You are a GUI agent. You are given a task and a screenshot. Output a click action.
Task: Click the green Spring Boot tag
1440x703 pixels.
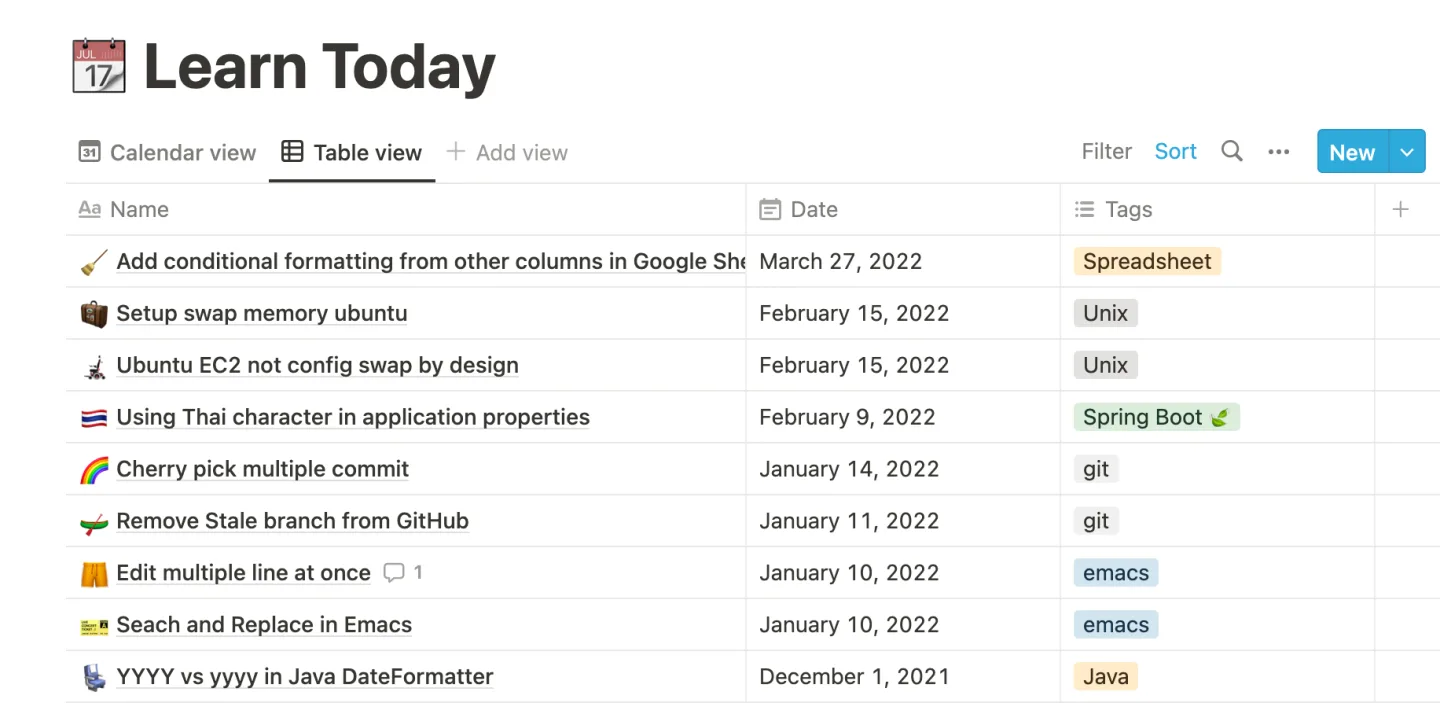point(1156,417)
